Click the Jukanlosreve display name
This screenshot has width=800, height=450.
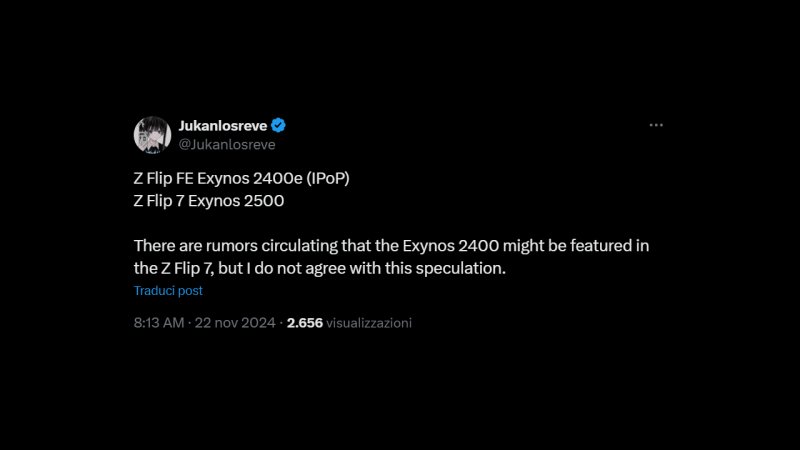coord(224,126)
